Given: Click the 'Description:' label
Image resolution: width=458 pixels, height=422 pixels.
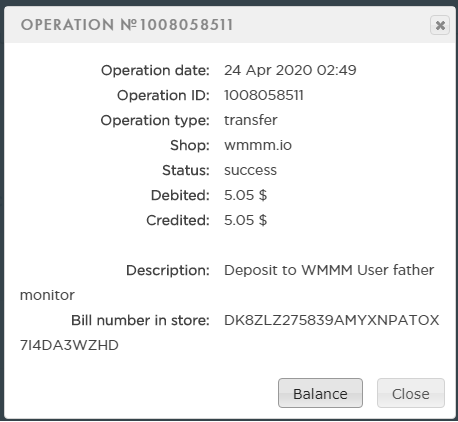Looking at the screenshot, I should click(168, 270).
